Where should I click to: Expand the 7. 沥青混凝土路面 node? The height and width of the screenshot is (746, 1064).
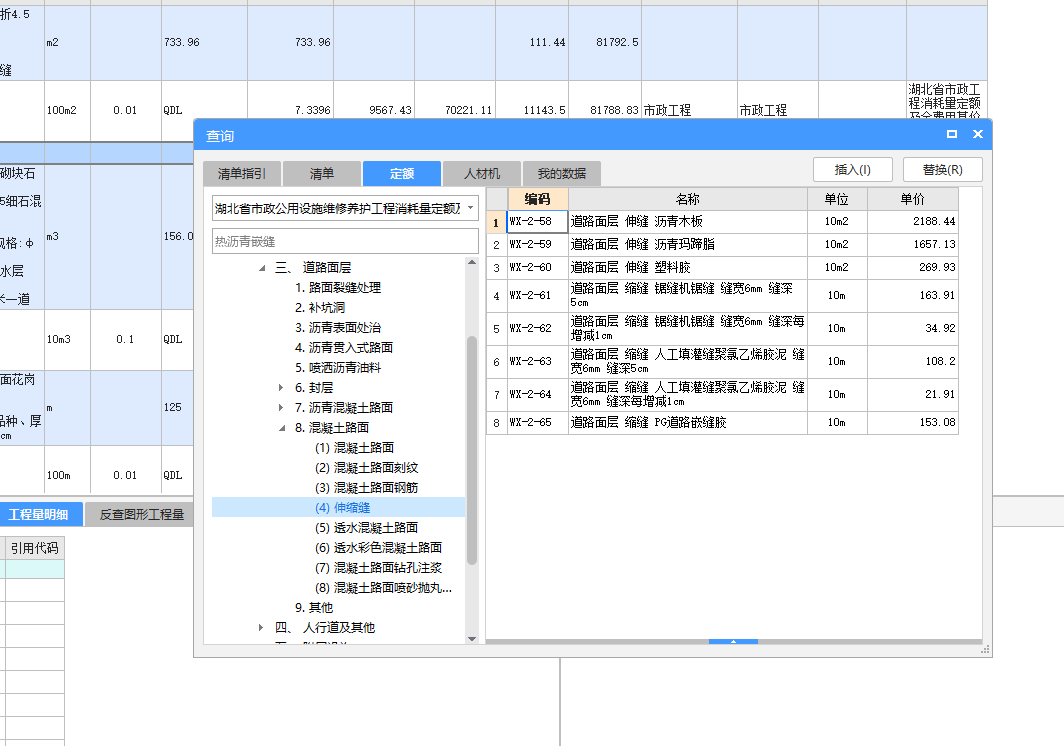[281, 408]
